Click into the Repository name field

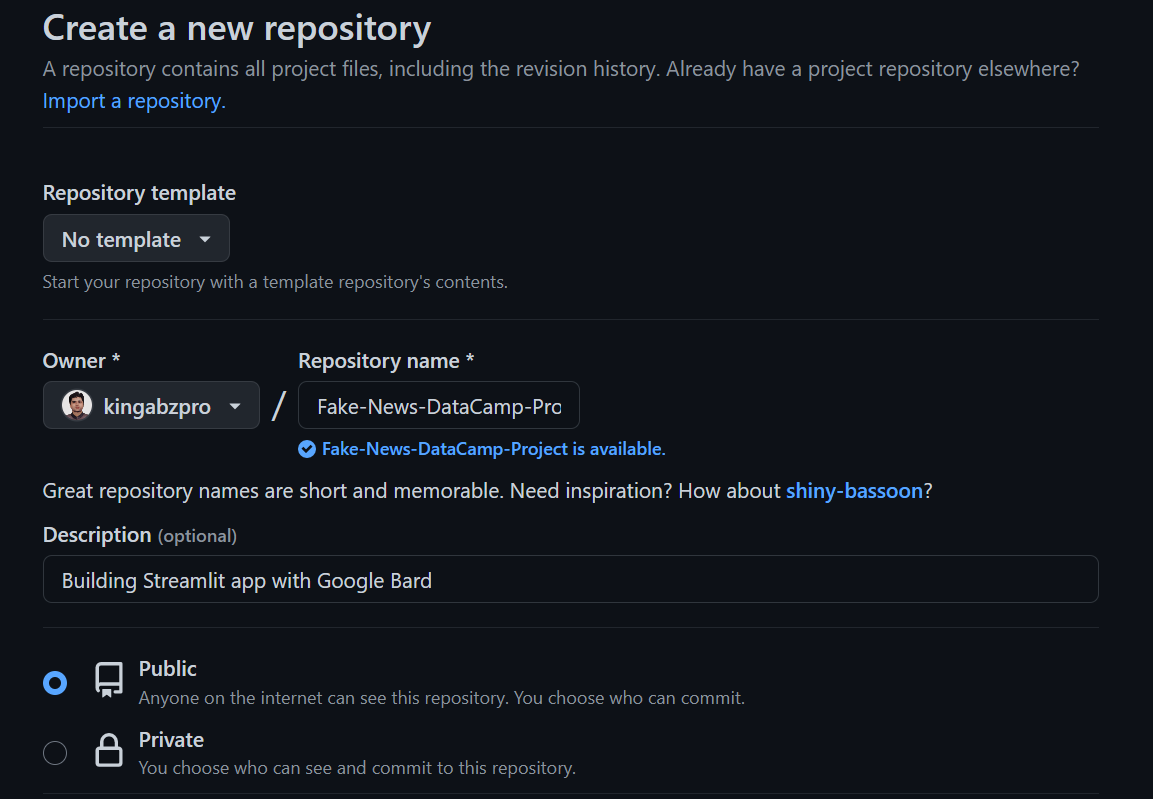[438, 407]
